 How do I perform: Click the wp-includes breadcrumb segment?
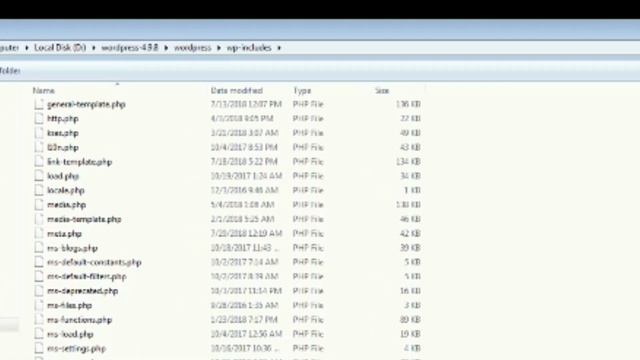[x=249, y=47]
